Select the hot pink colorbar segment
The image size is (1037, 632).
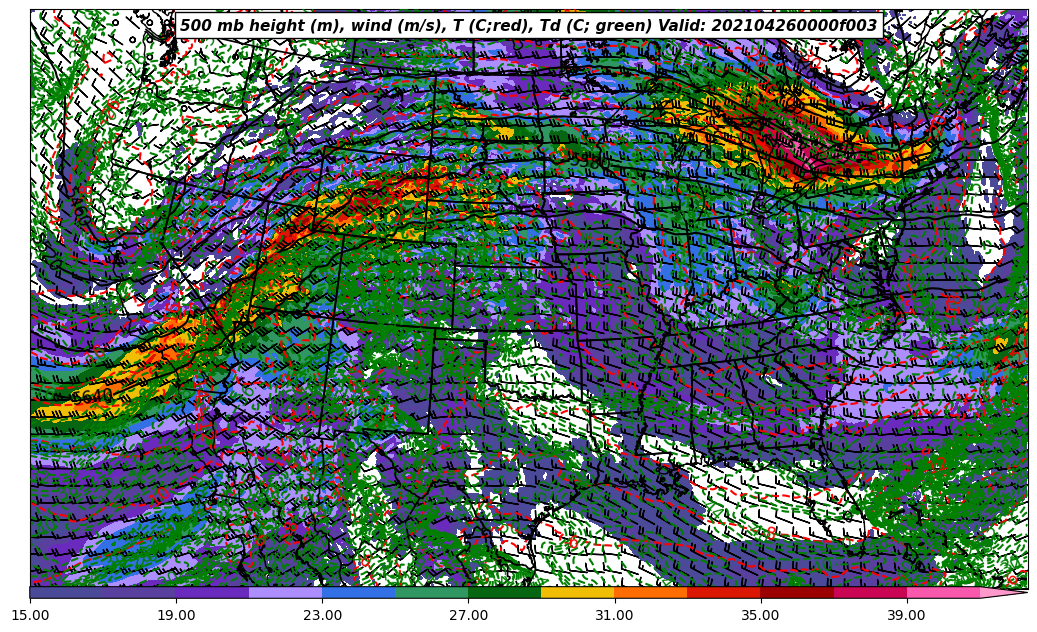point(942,593)
